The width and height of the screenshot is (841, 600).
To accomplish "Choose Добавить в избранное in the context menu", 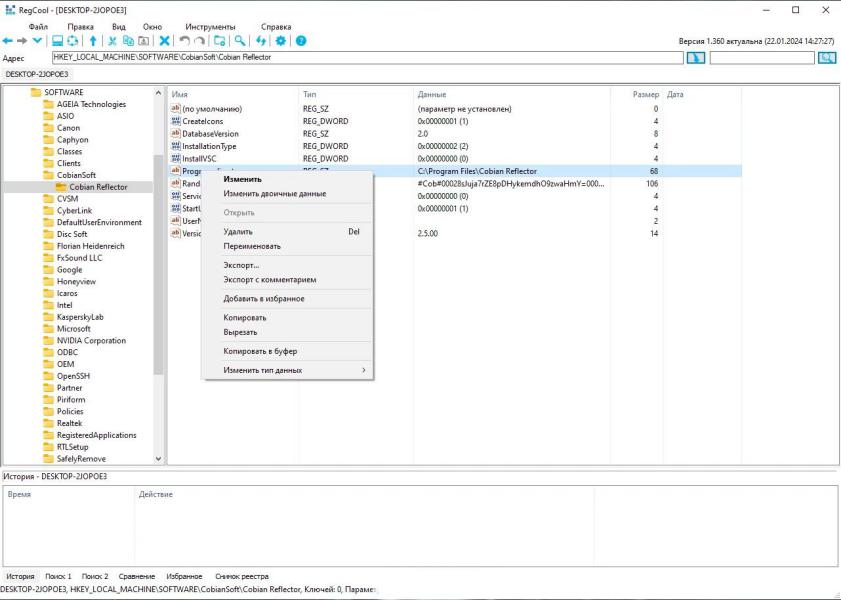I will (287, 299).
